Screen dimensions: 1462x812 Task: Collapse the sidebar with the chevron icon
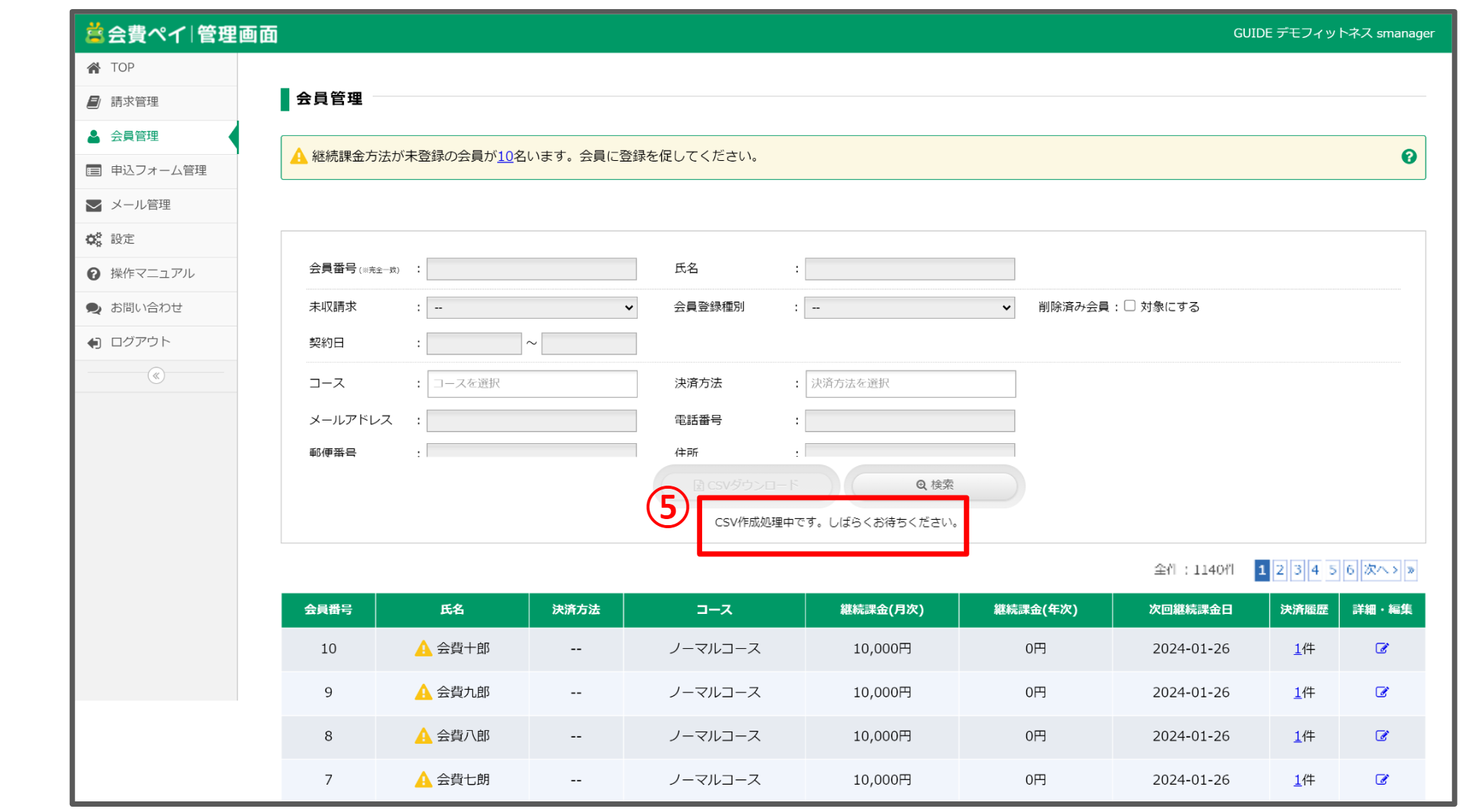[156, 377]
